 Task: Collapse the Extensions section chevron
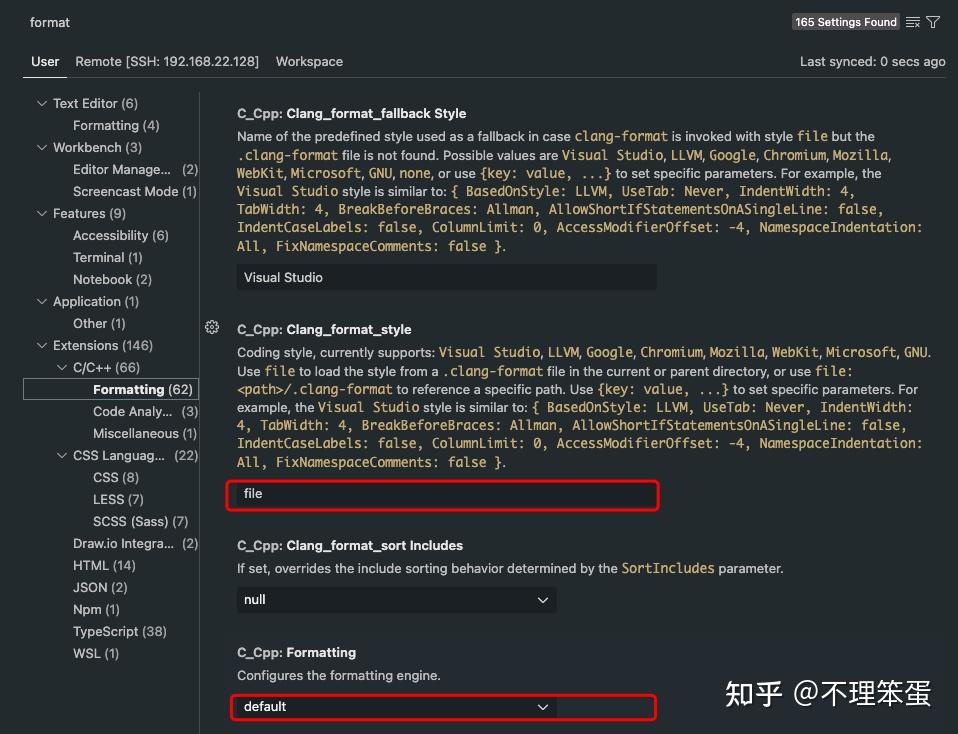click(x=42, y=345)
